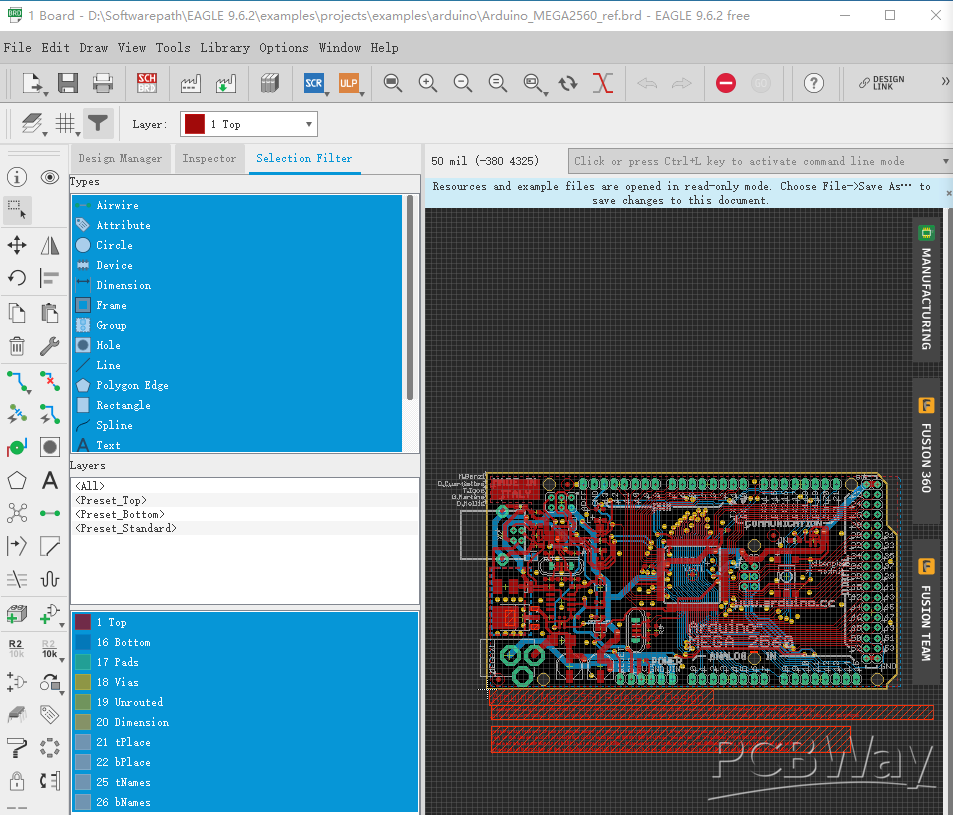Select the Polygon tool
Screen dimensions: 953x815
[17, 481]
